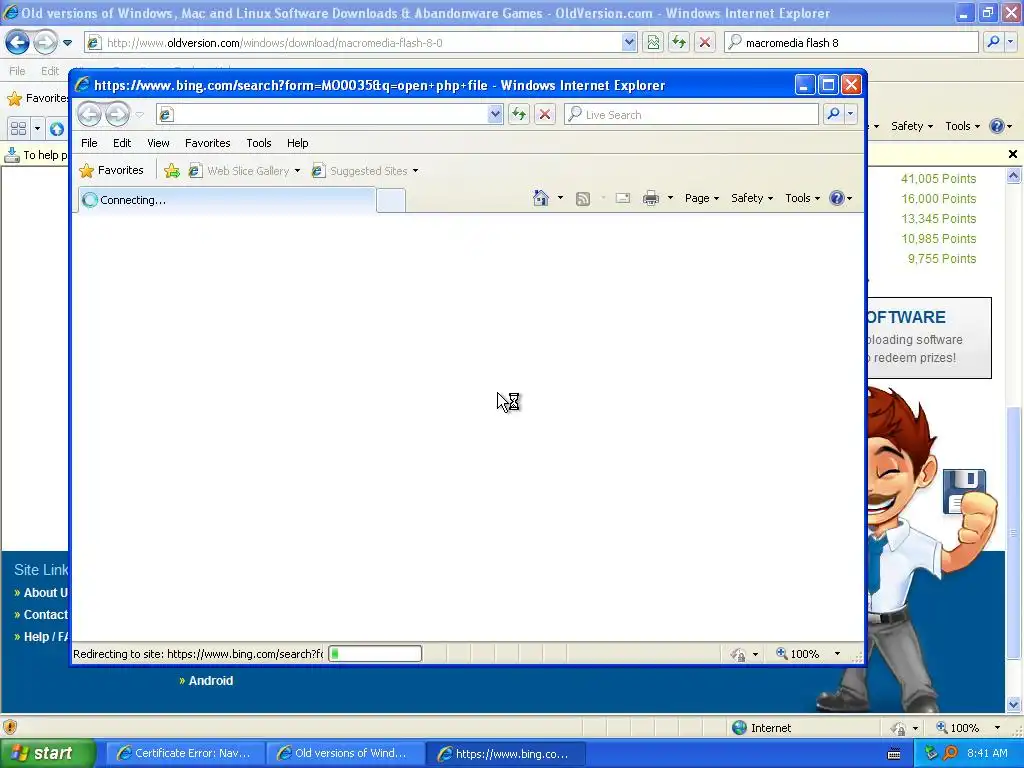Open Tools menu in main window command bar
The height and width of the screenshot is (768, 1024).
[x=962, y=126]
